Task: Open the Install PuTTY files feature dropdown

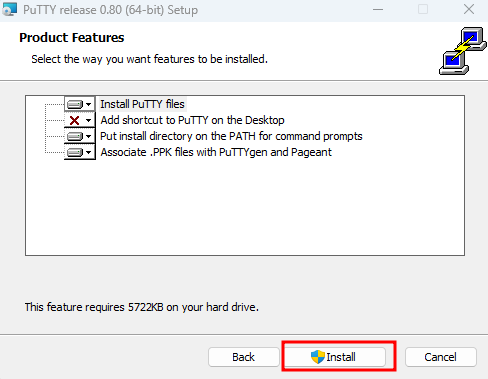Action: [80, 104]
